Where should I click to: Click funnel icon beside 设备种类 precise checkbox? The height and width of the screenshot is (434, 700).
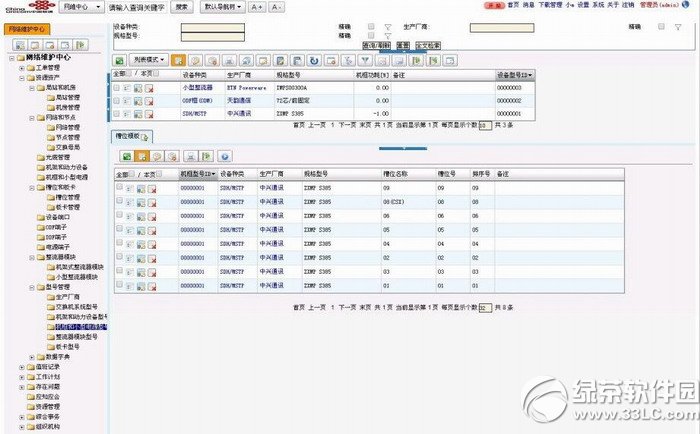388,27
